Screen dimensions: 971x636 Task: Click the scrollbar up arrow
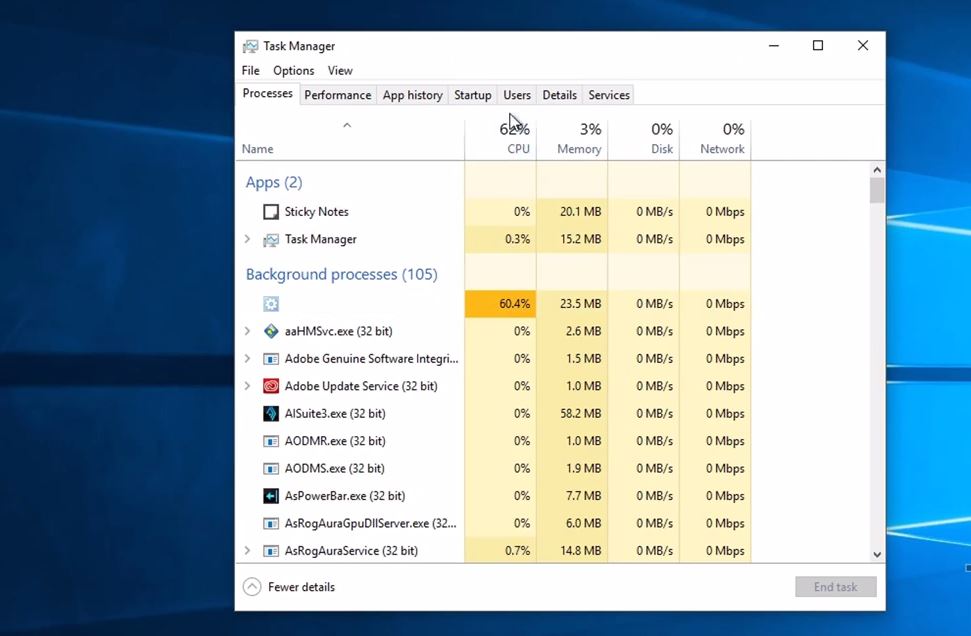coord(877,170)
